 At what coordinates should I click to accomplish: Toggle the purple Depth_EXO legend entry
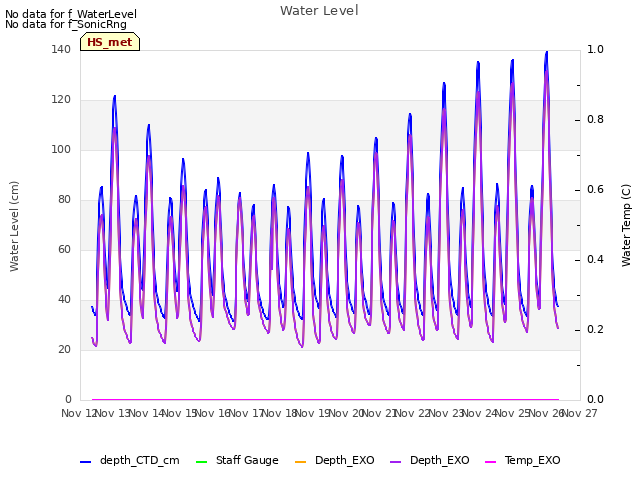(x=429, y=460)
